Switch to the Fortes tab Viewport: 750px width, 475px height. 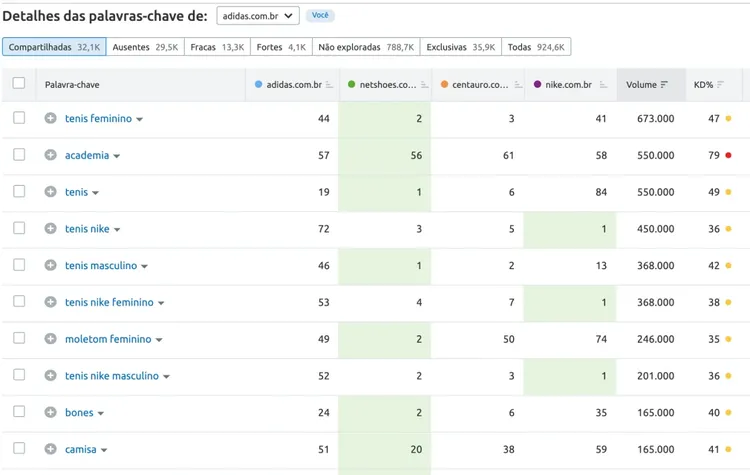[281, 47]
